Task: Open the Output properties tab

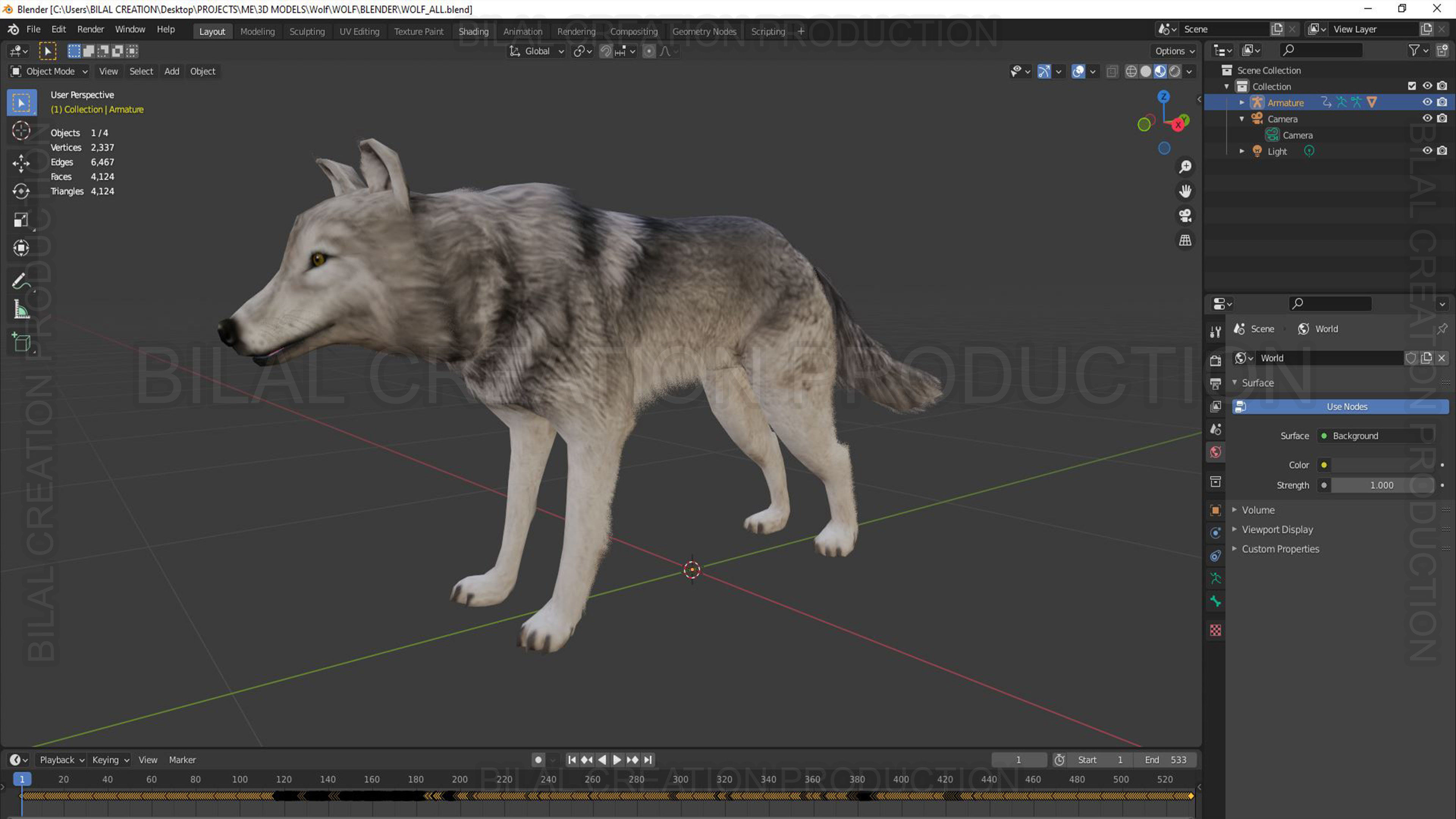Action: pyautogui.click(x=1215, y=384)
